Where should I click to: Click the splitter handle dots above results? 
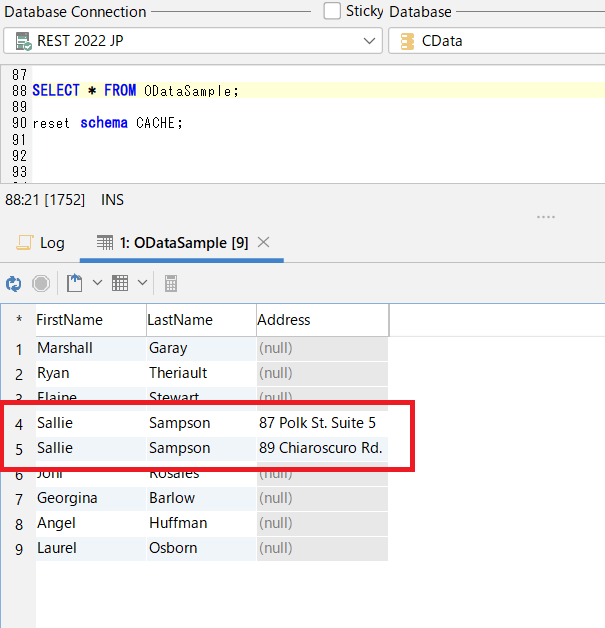(x=546, y=217)
